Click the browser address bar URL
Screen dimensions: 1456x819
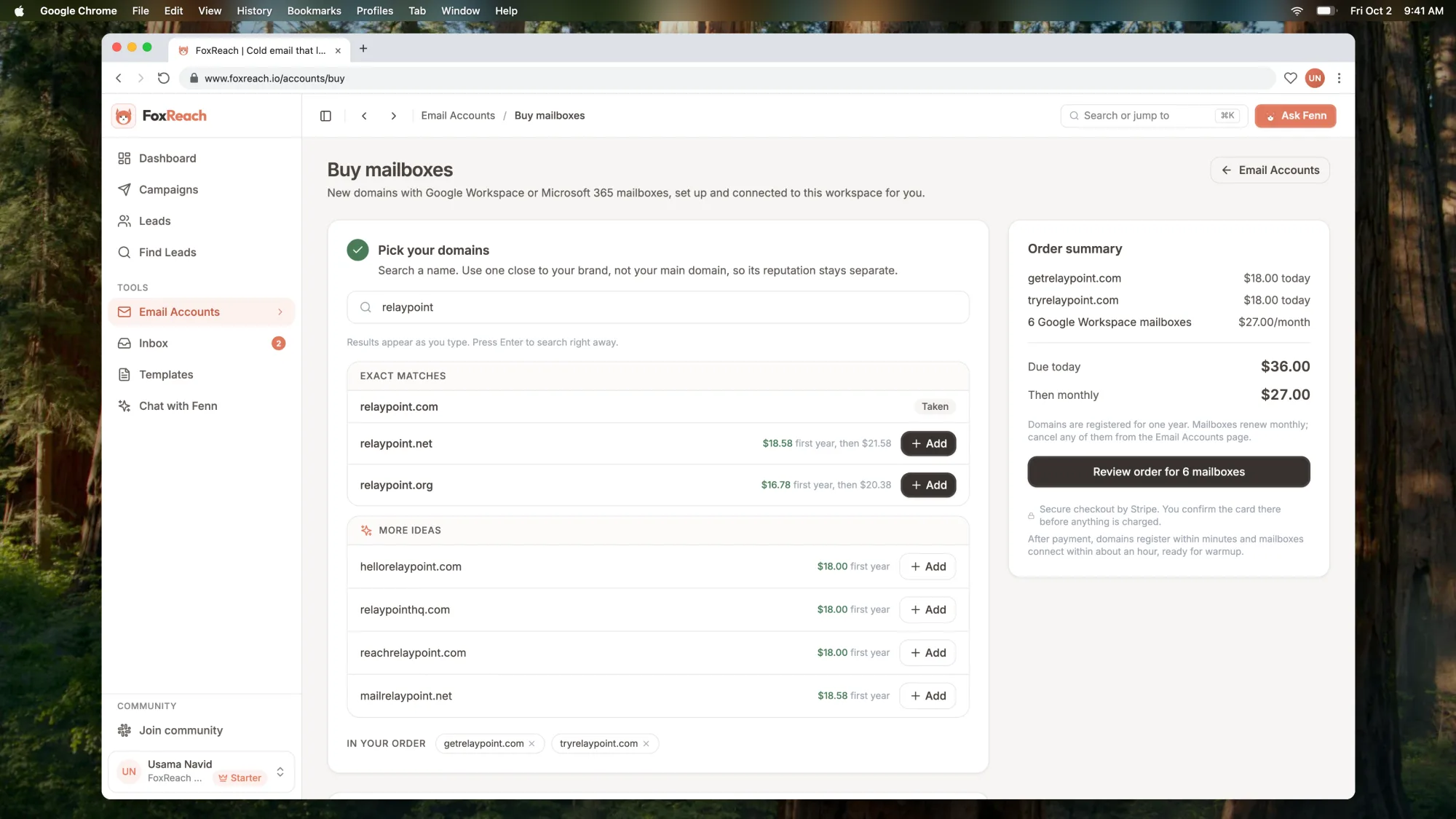274,78
